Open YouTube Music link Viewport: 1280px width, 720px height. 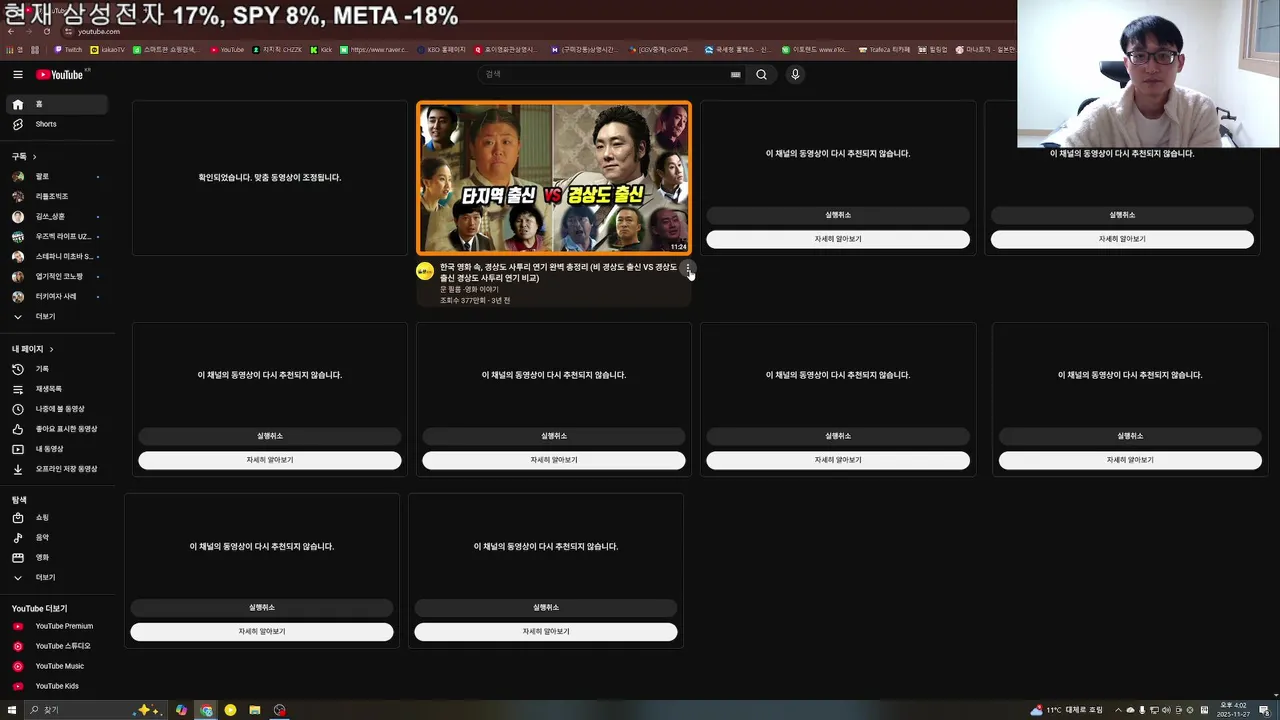(x=56, y=666)
